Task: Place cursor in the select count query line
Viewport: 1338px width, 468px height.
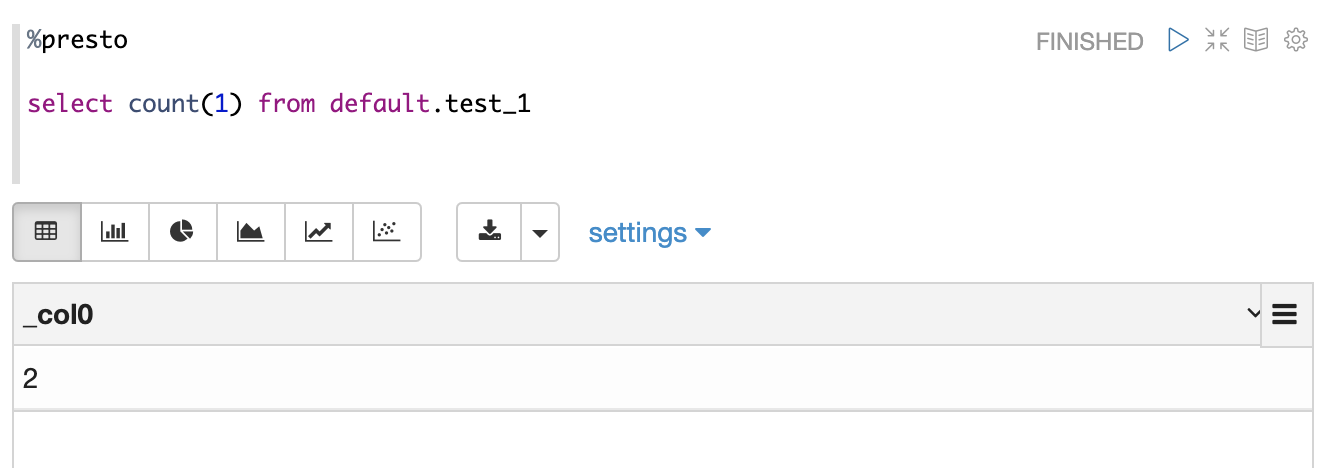Action: tap(279, 103)
